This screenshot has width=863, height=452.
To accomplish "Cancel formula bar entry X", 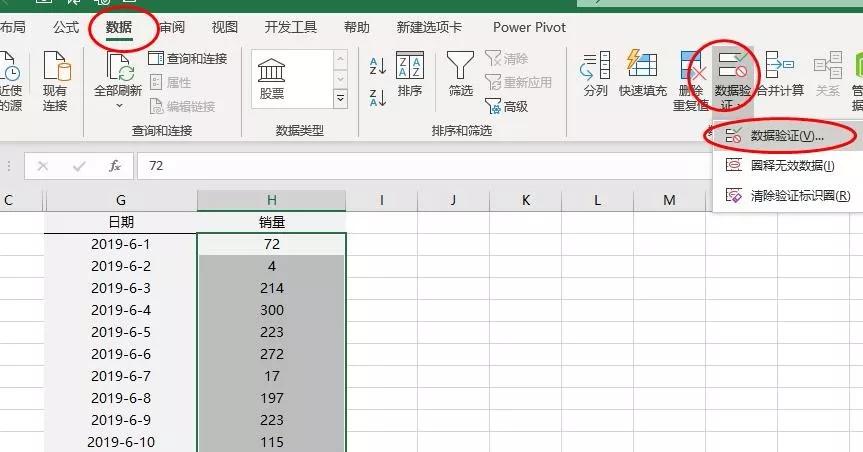I will pyautogui.click(x=43, y=166).
